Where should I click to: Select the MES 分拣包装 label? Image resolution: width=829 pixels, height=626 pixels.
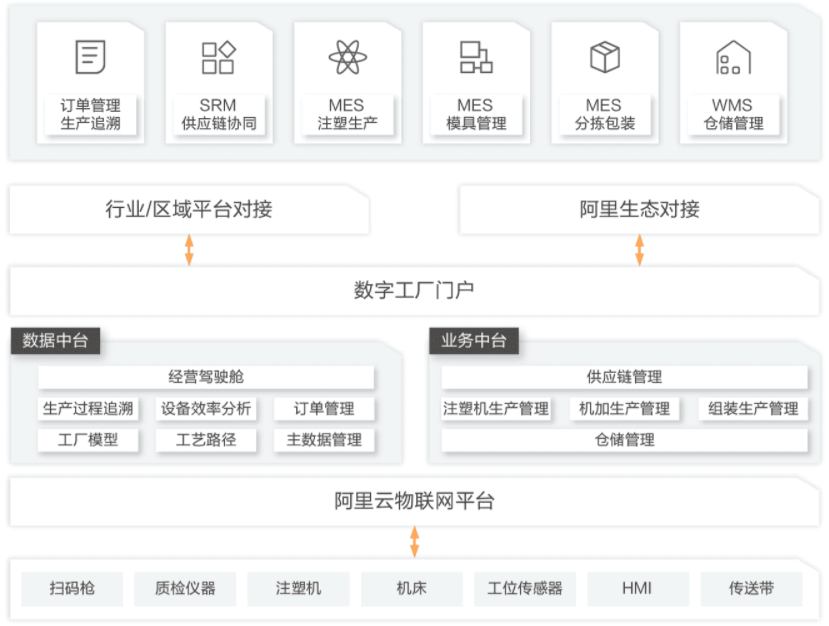click(604, 114)
